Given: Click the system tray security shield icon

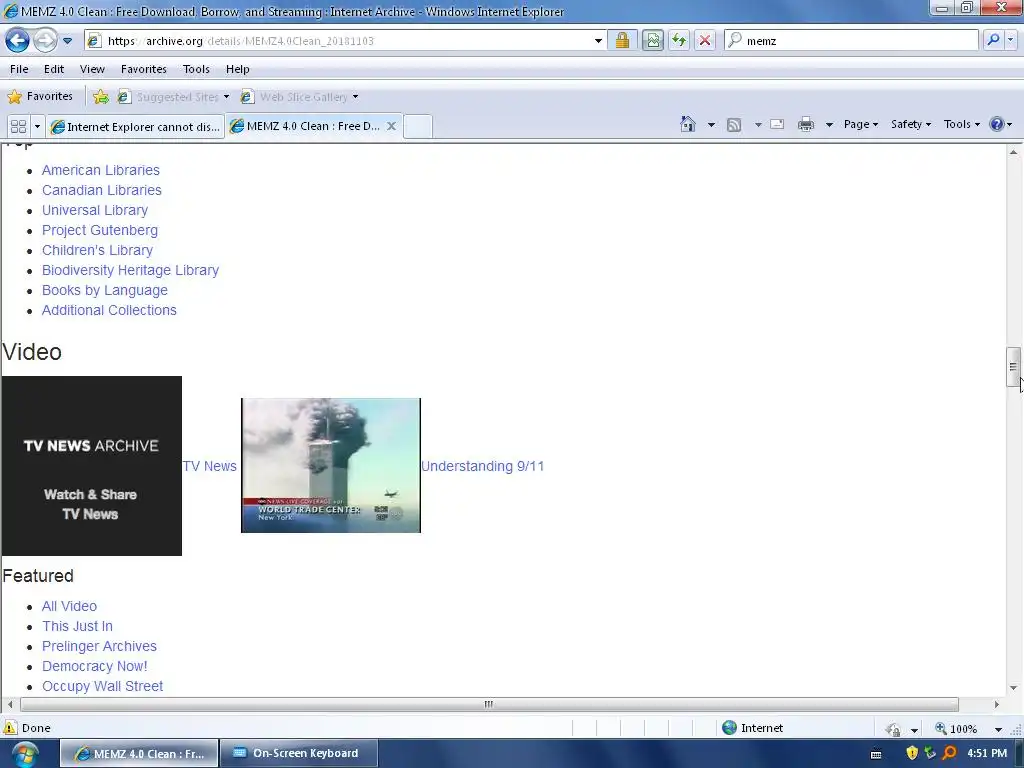Looking at the screenshot, I should click(x=912, y=753).
